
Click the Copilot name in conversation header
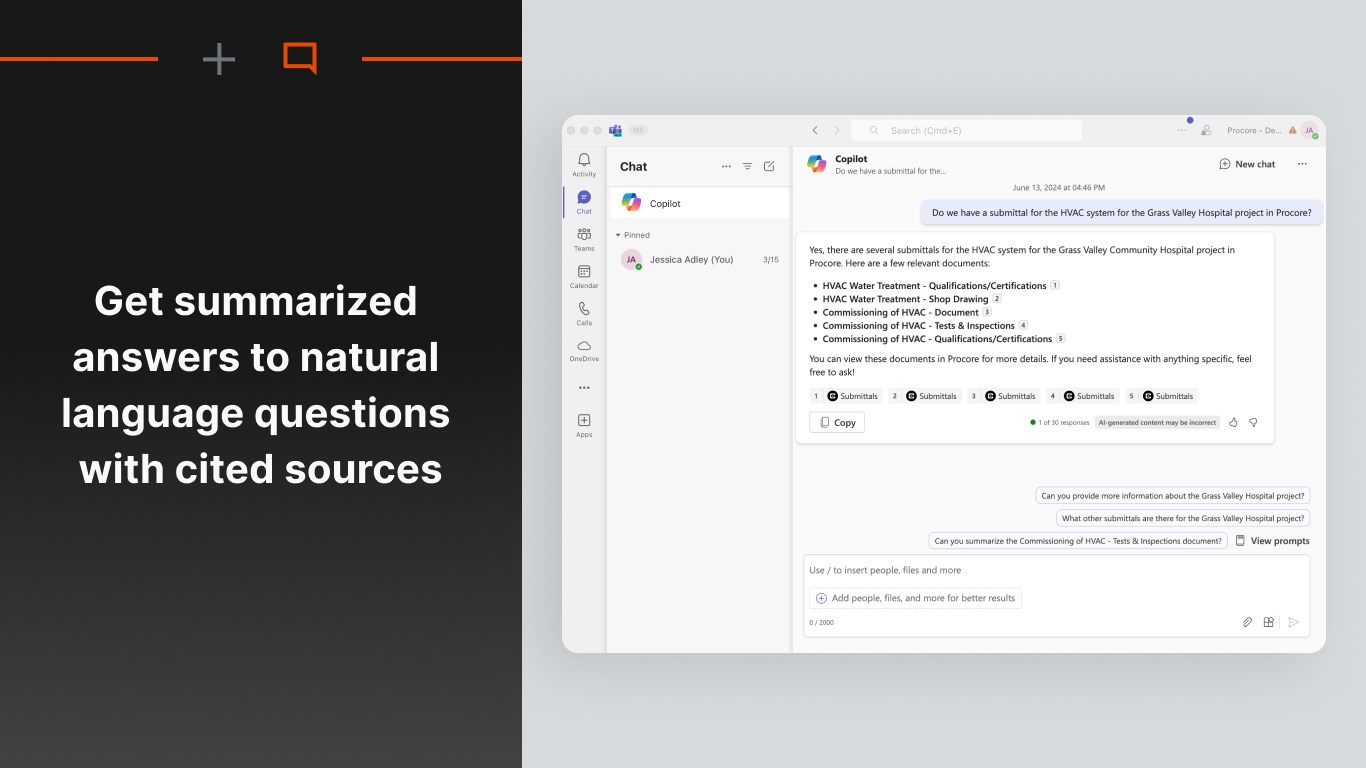pyautogui.click(x=851, y=159)
